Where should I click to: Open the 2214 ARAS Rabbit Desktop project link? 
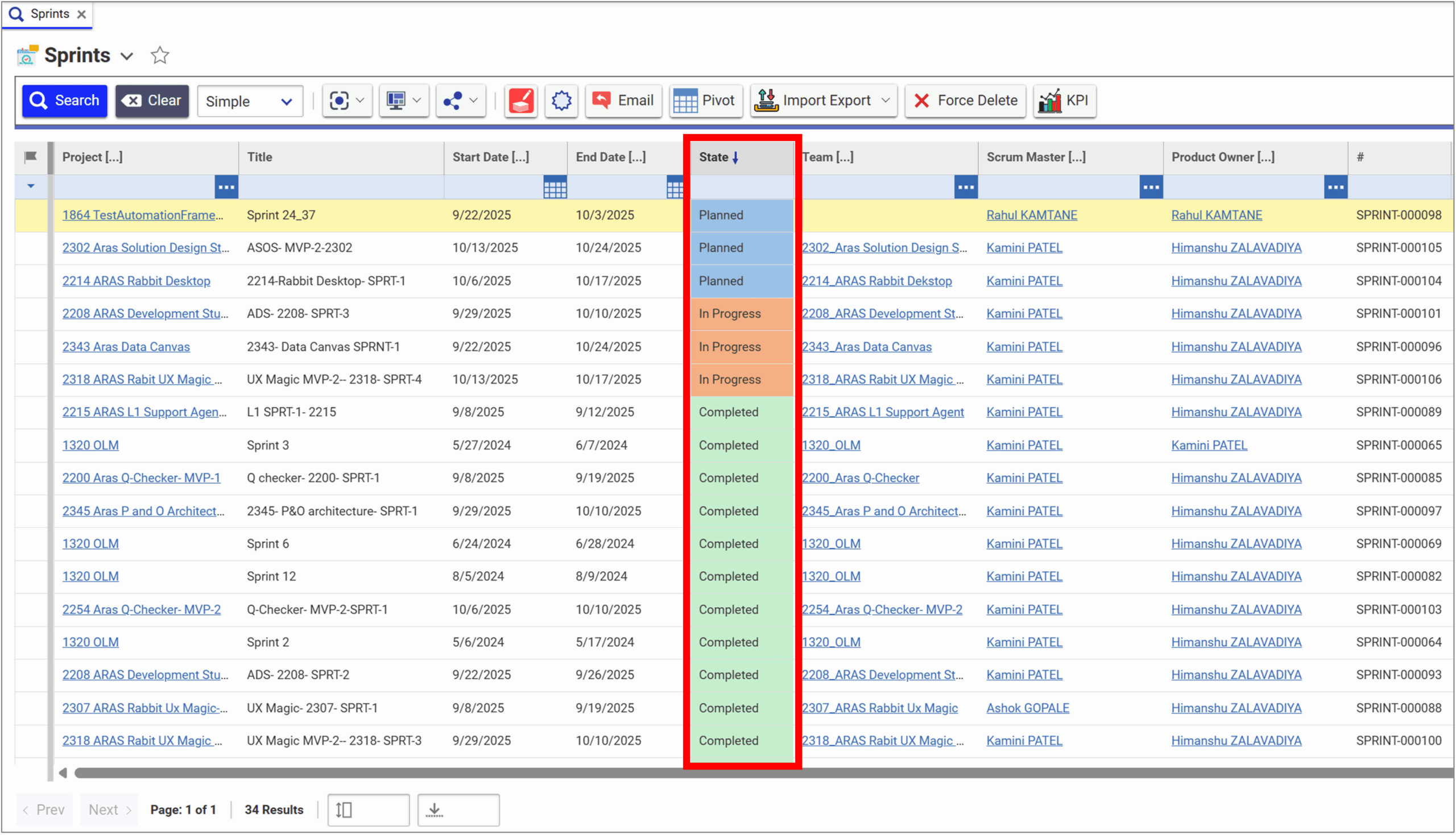(136, 281)
